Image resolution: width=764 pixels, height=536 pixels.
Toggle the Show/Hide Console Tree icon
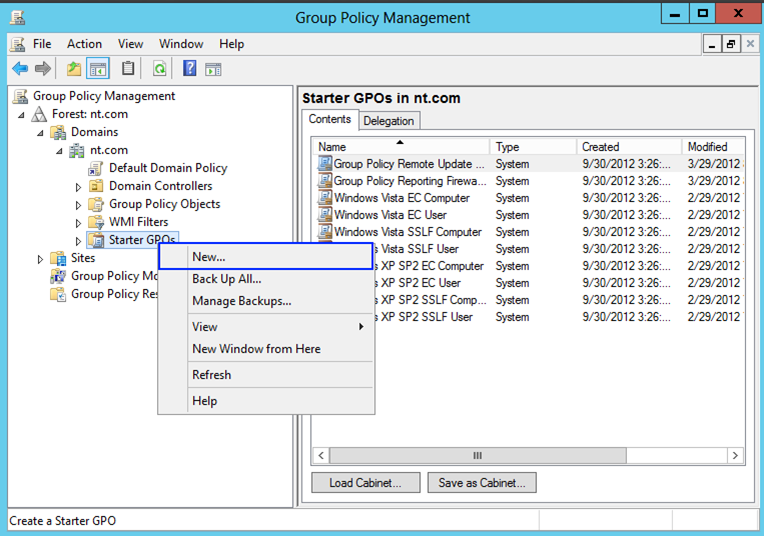[98, 69]
